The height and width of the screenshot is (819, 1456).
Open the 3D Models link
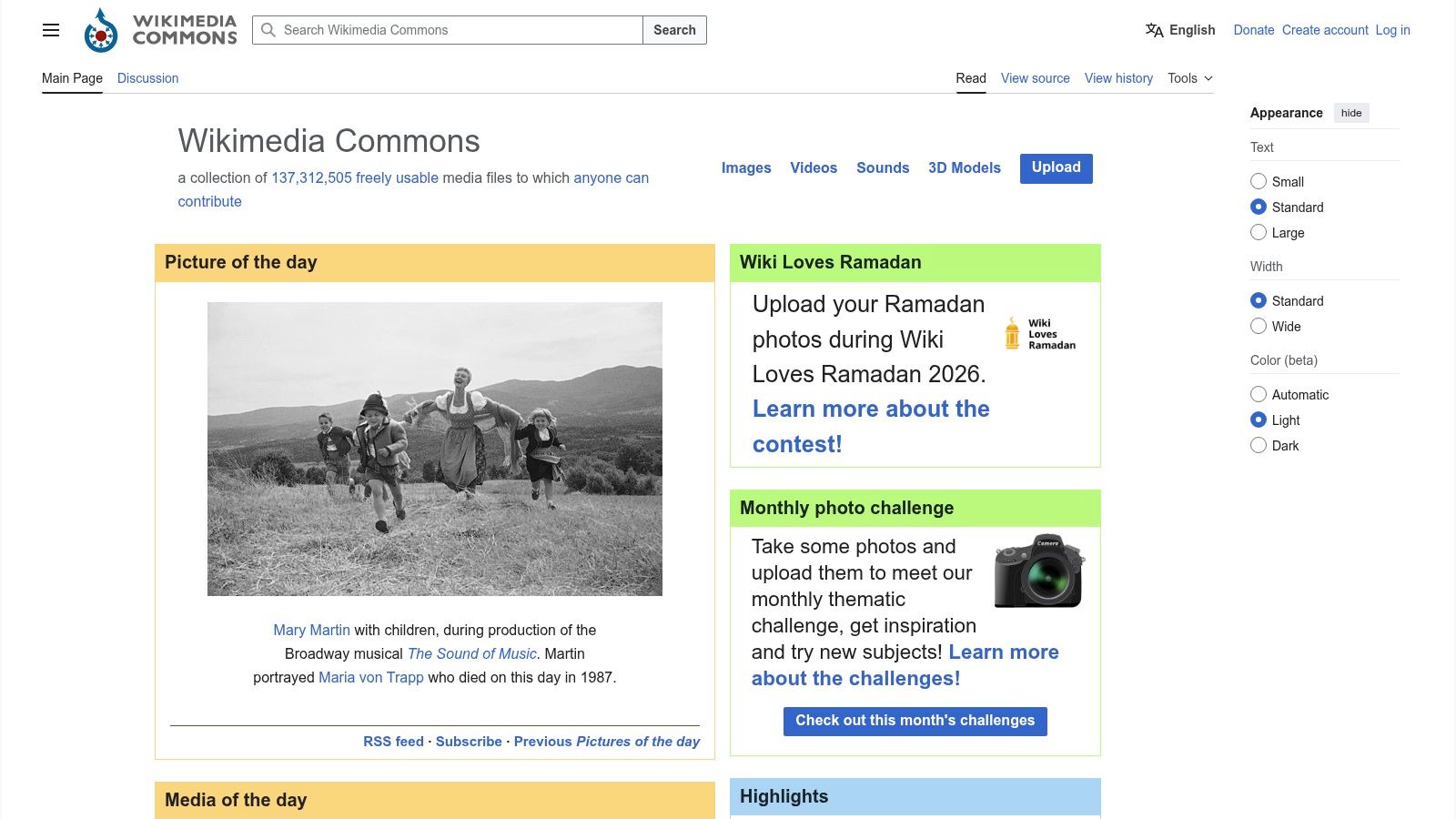pos(965,167)
